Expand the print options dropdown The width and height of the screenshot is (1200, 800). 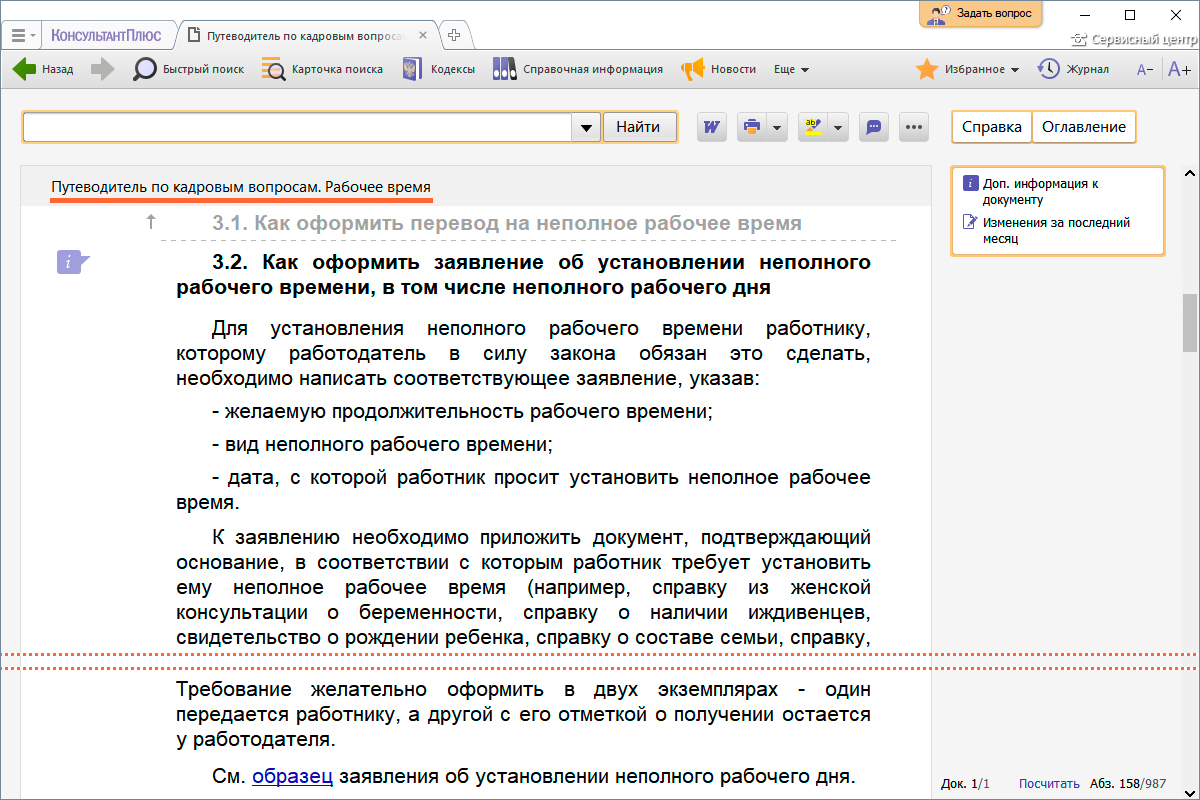pyautogui.click(x=777, y=127)
